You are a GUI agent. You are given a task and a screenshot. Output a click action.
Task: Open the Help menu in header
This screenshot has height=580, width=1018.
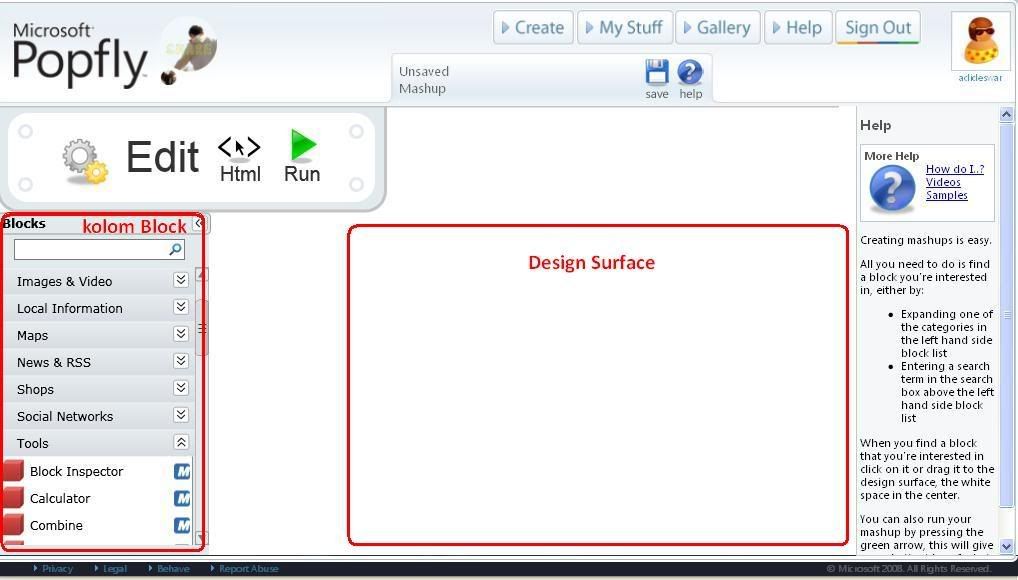pos(798,27)
